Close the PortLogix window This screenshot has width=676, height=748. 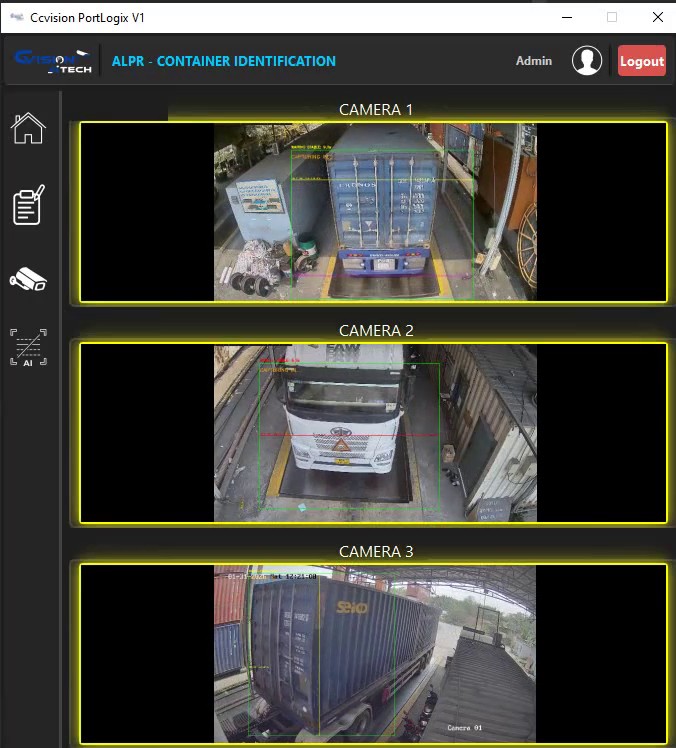pos(657,17)
